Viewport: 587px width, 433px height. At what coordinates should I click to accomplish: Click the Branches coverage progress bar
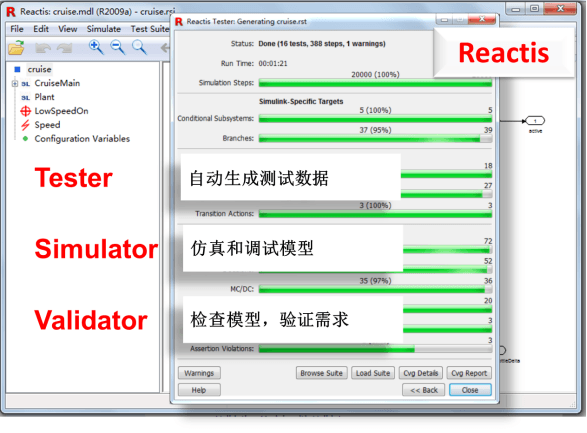coord(375,138)
